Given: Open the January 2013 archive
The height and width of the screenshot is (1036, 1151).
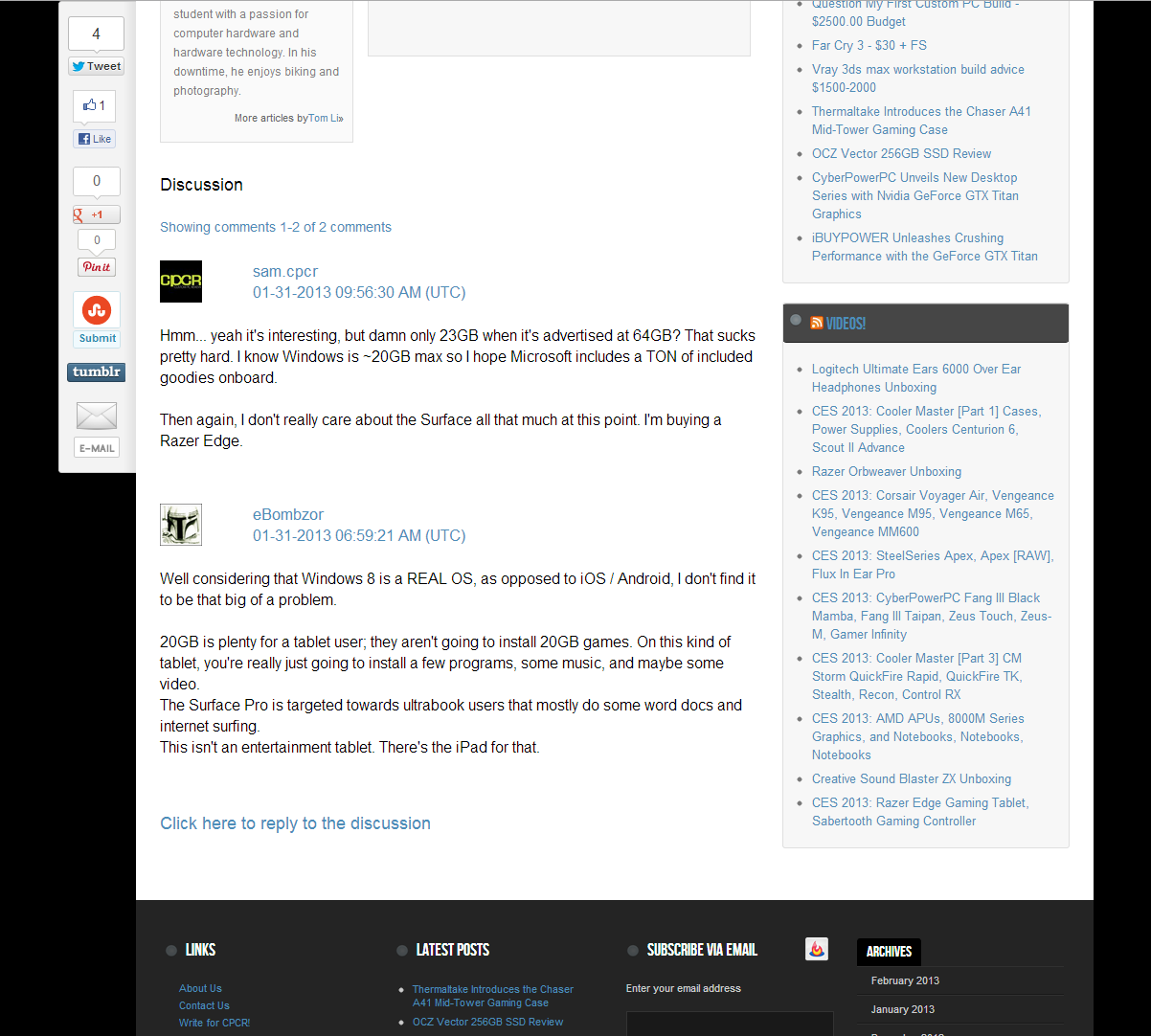Looking at the screenshot, I should [902, 1009].
